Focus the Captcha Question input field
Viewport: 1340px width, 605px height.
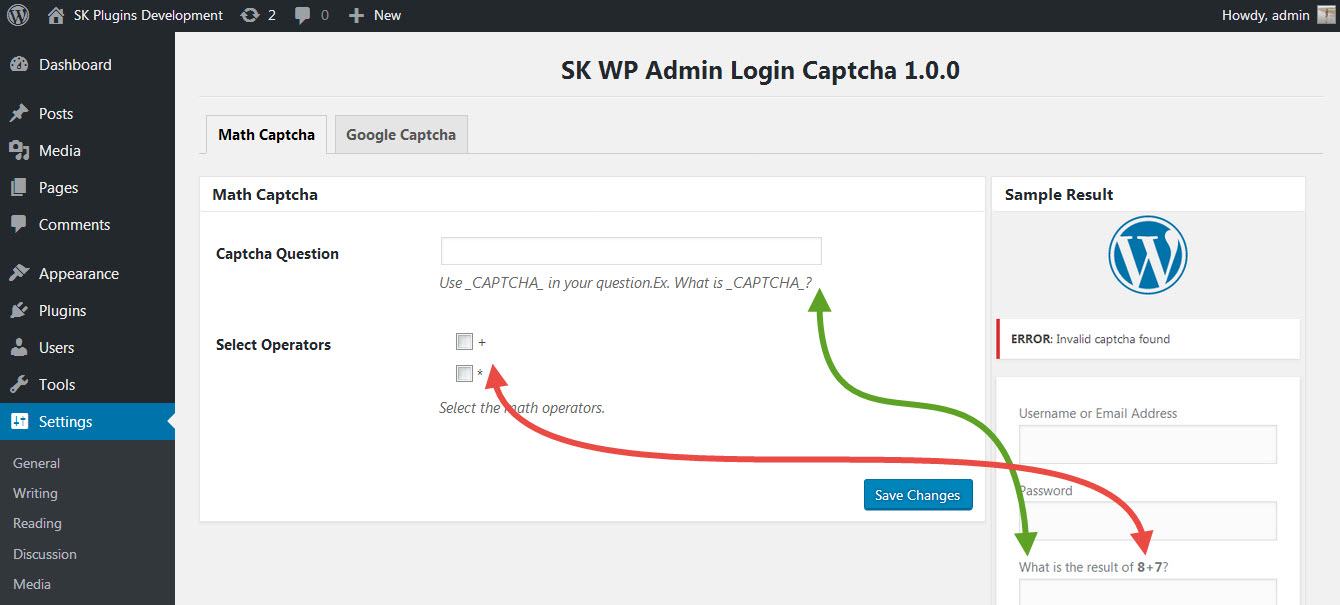(631, 251)
